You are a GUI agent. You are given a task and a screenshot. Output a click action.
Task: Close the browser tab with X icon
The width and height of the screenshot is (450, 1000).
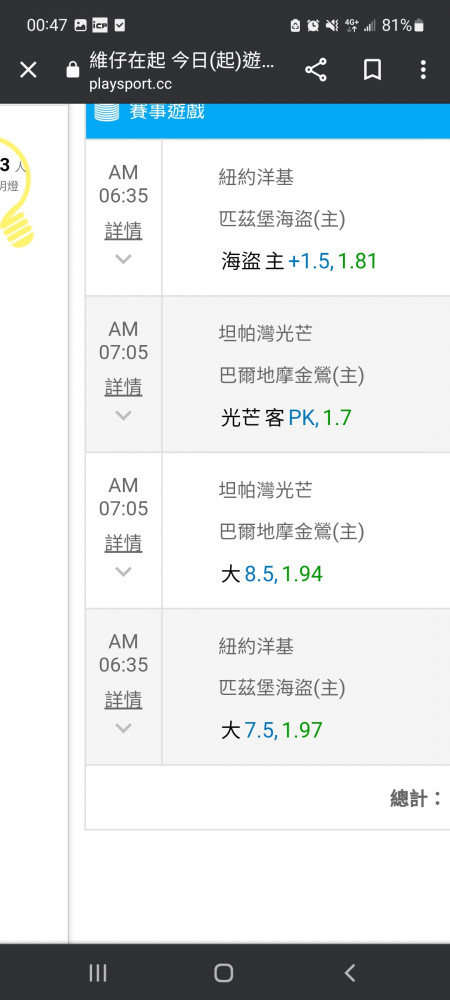coord(28,70)
